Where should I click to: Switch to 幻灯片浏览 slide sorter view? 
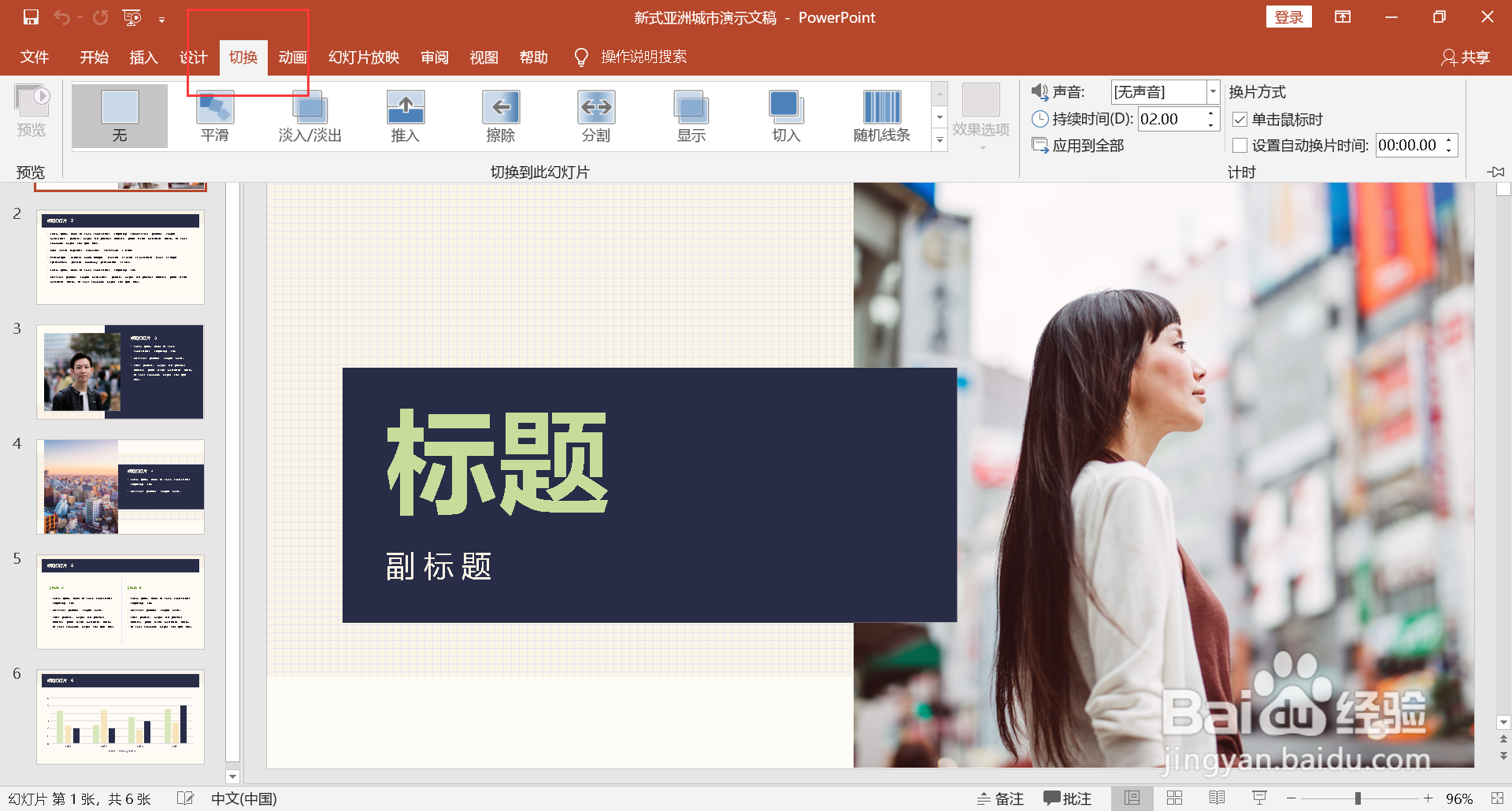[x=1174, y=797]
